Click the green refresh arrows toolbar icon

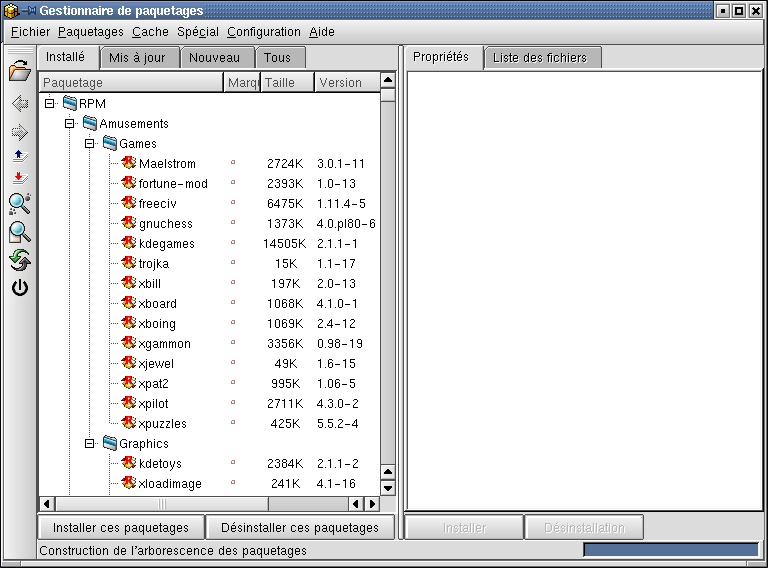coord(19,261)
